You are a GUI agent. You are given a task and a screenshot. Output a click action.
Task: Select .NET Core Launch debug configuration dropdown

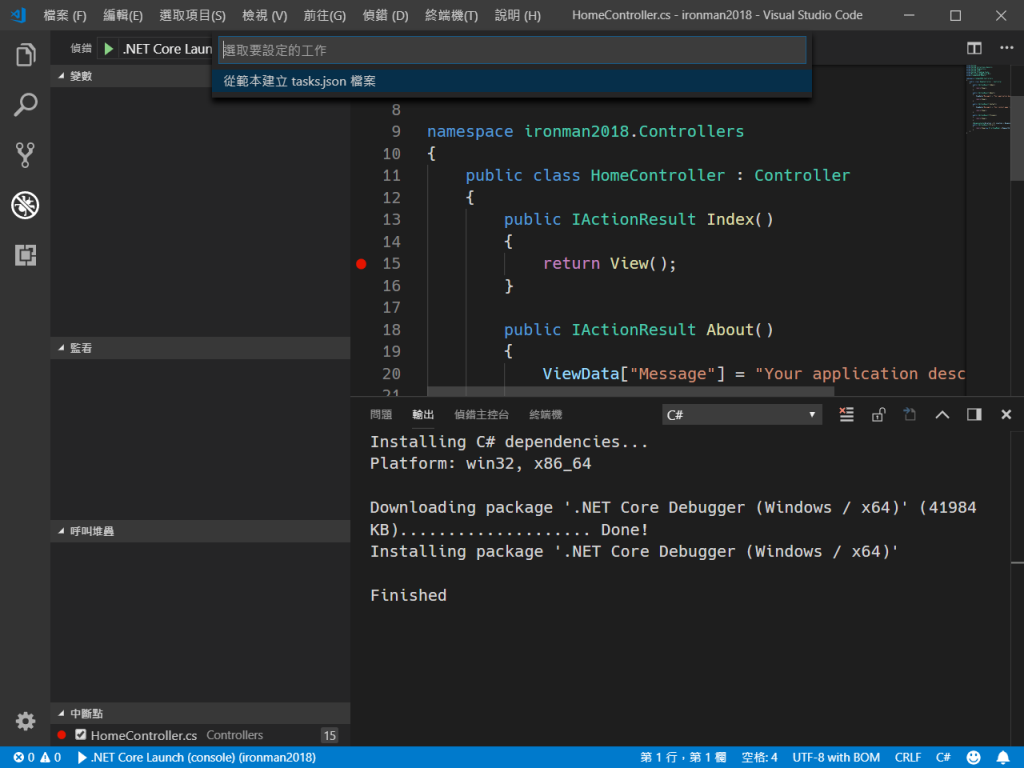coord(167,49)
